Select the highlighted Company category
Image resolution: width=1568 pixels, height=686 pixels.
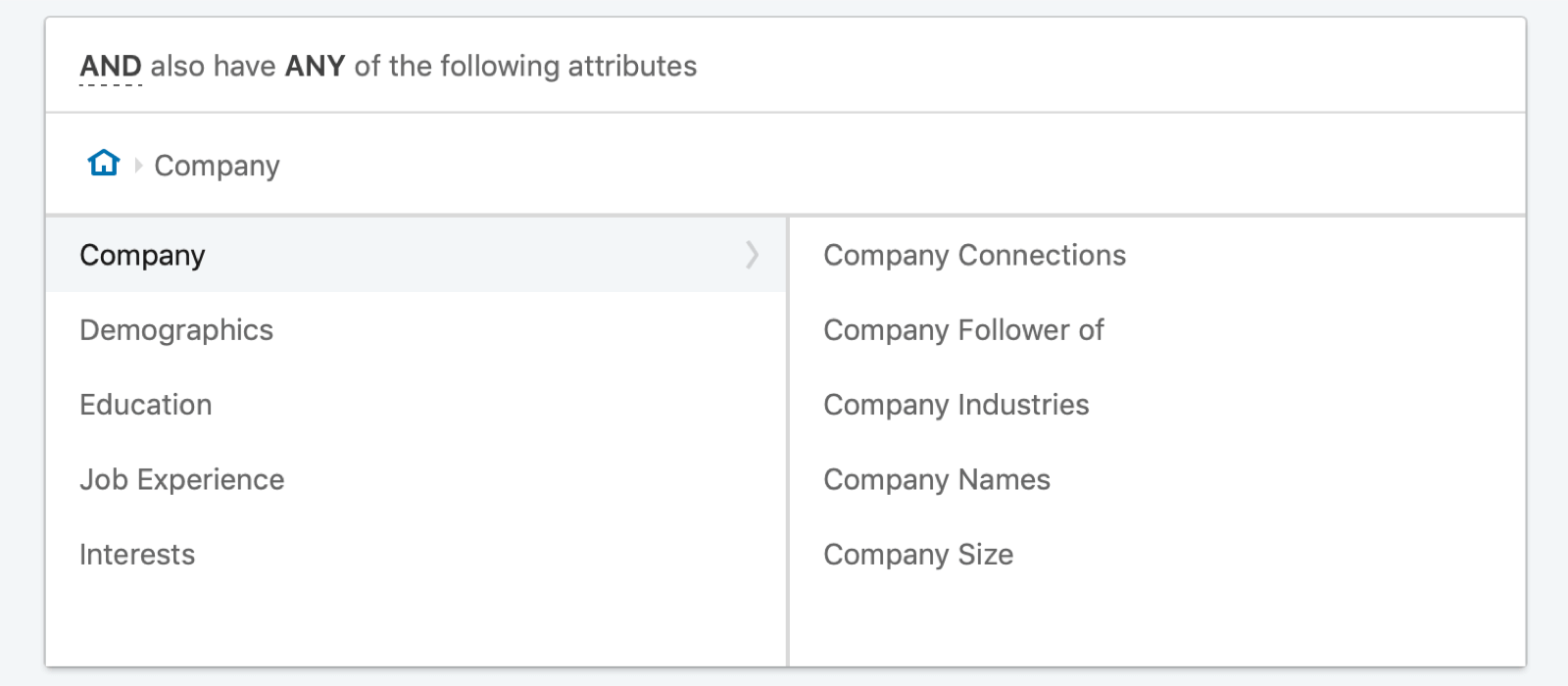coord(416,255)
